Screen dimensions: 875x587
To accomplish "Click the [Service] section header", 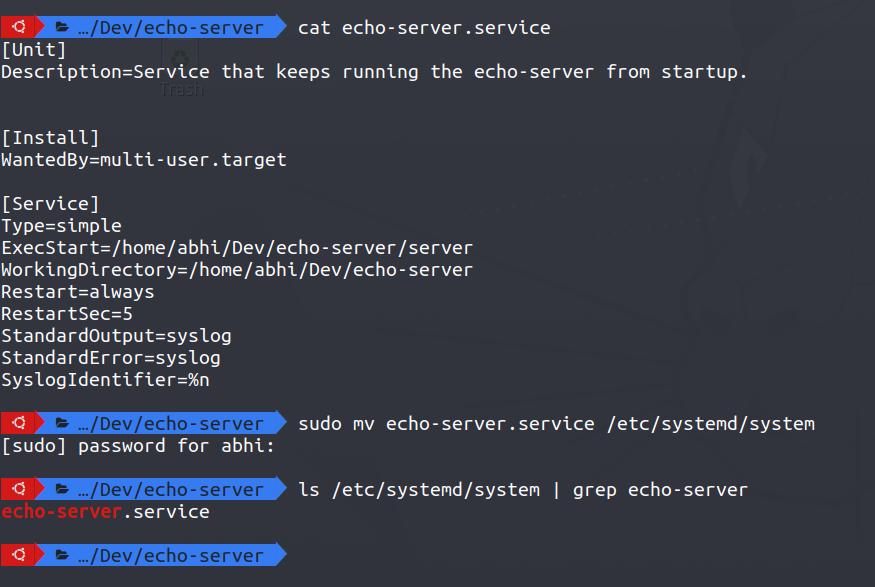I will 50,203.
